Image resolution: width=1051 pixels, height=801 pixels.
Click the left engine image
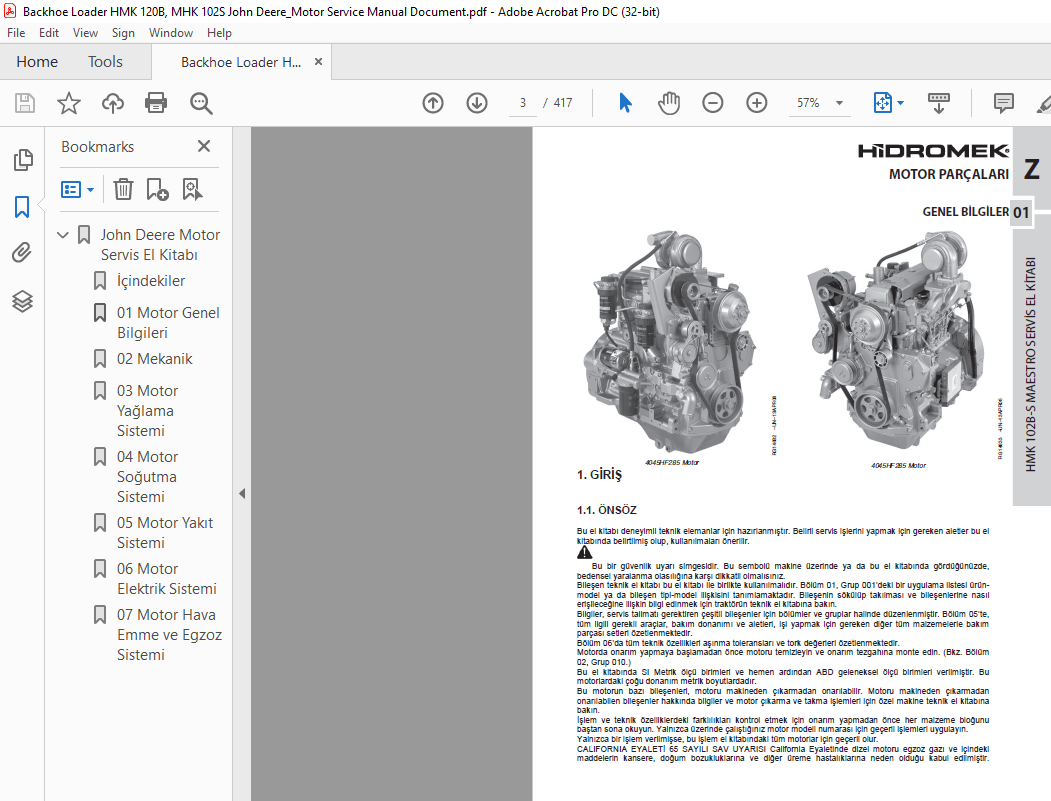click(x=670, y=342)
